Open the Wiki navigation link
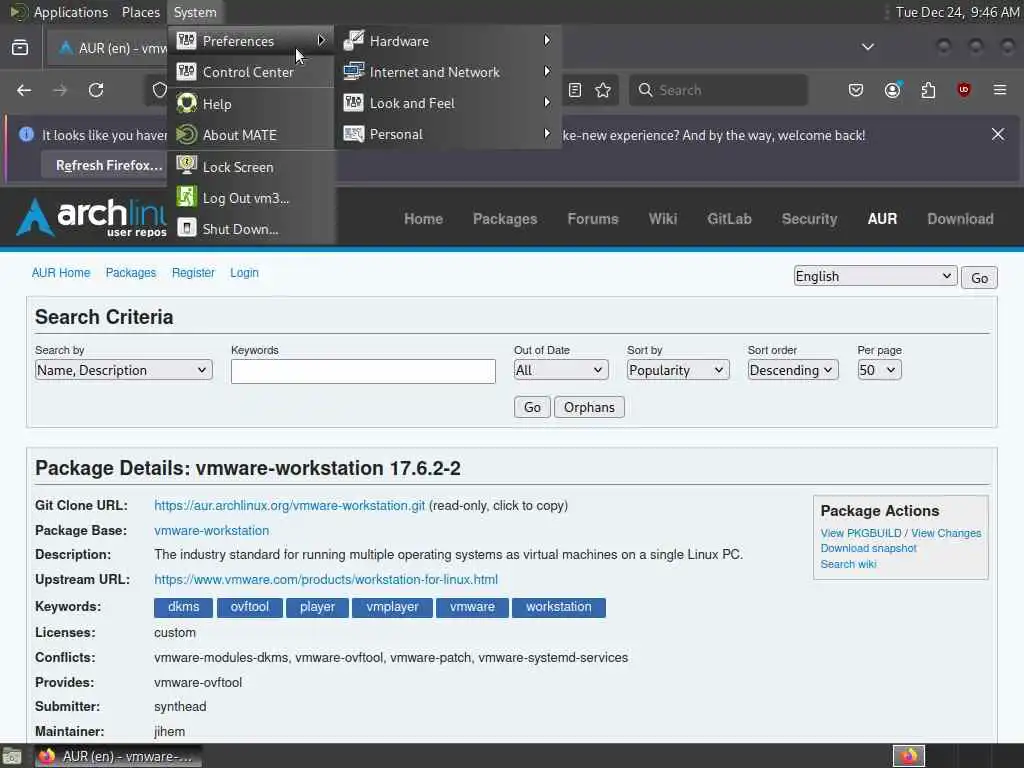This screenshot has width=1024, height=768. pyautogui.click(x=662, y=219)
